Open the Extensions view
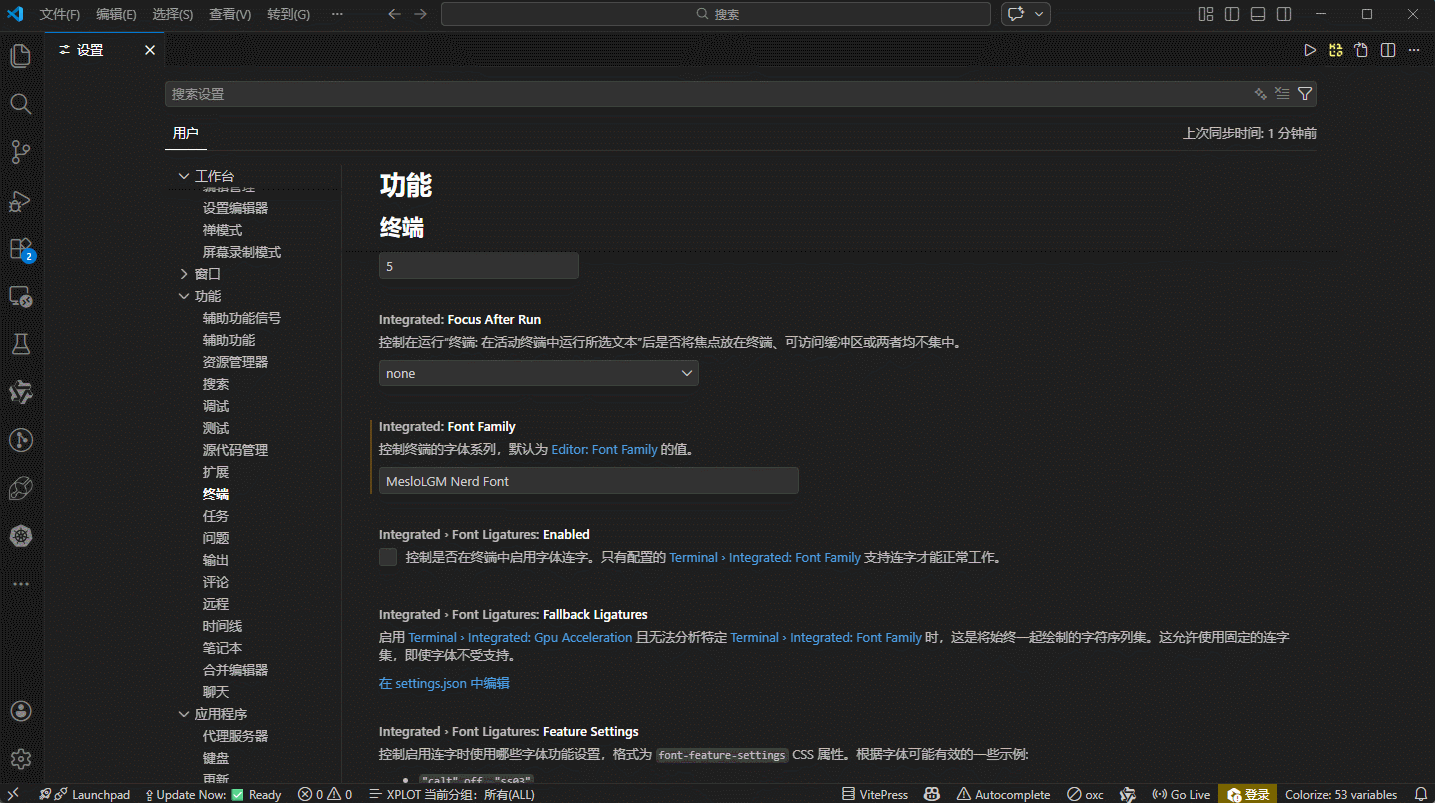This screenshot has width=1435, height=803. pyautogui.click(x=20, y=249)
